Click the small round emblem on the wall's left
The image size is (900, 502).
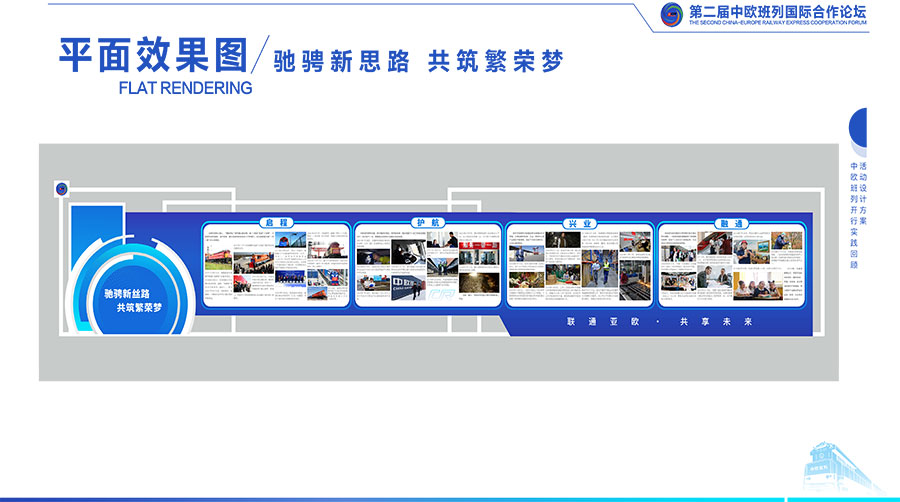point(62,187)
